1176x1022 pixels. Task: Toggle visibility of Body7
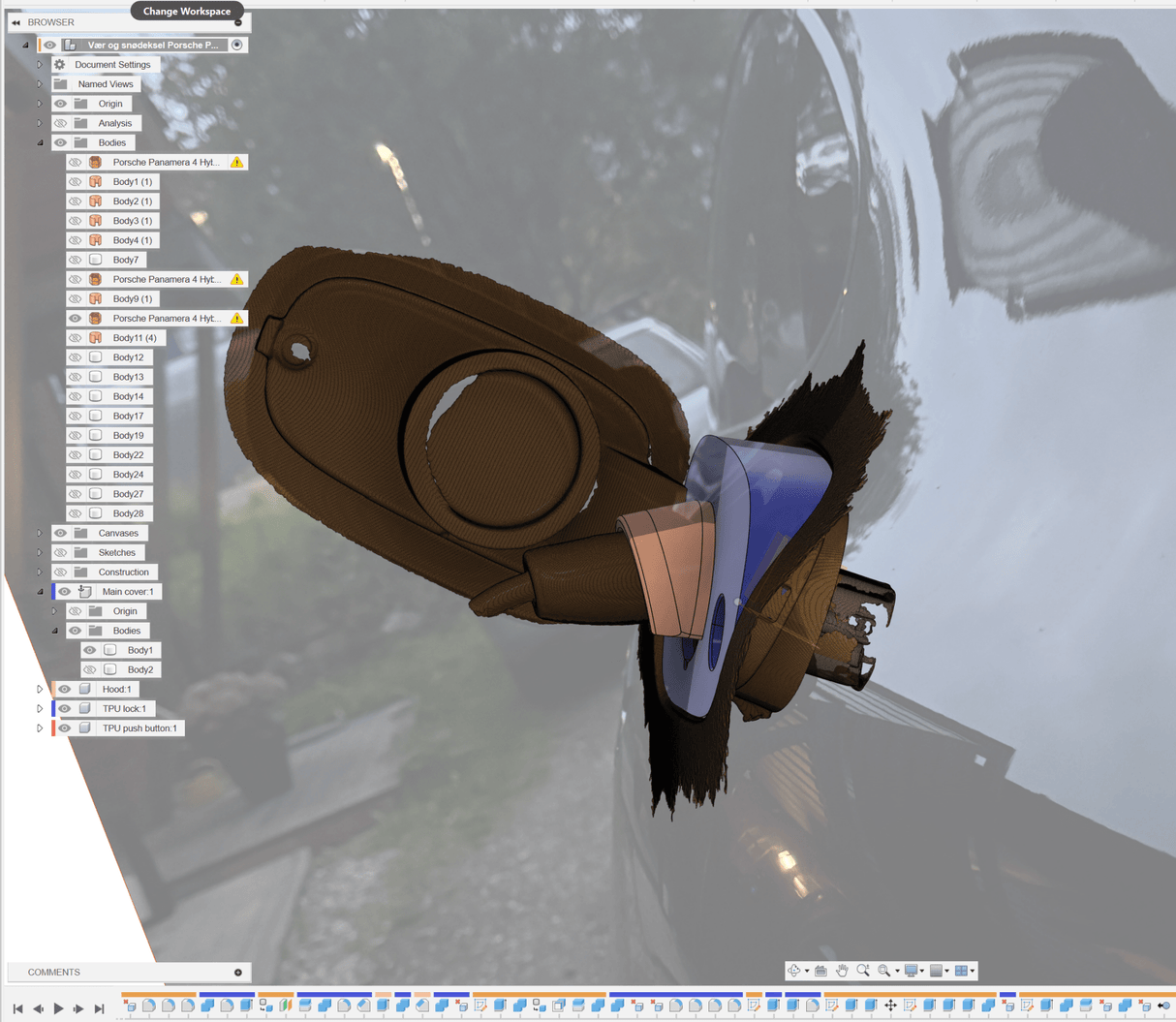tap(76, 260)
